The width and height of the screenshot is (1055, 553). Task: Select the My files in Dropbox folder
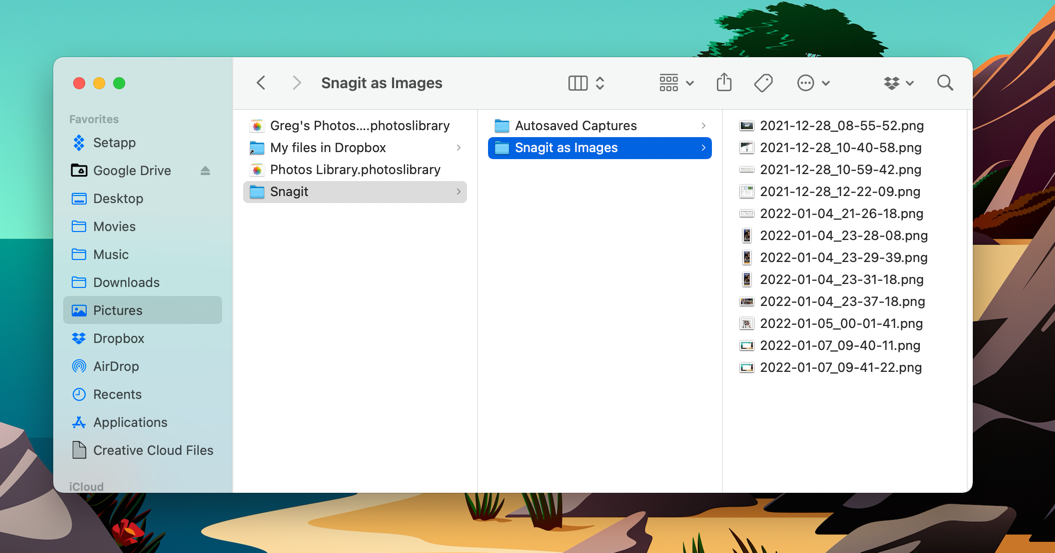355,148
